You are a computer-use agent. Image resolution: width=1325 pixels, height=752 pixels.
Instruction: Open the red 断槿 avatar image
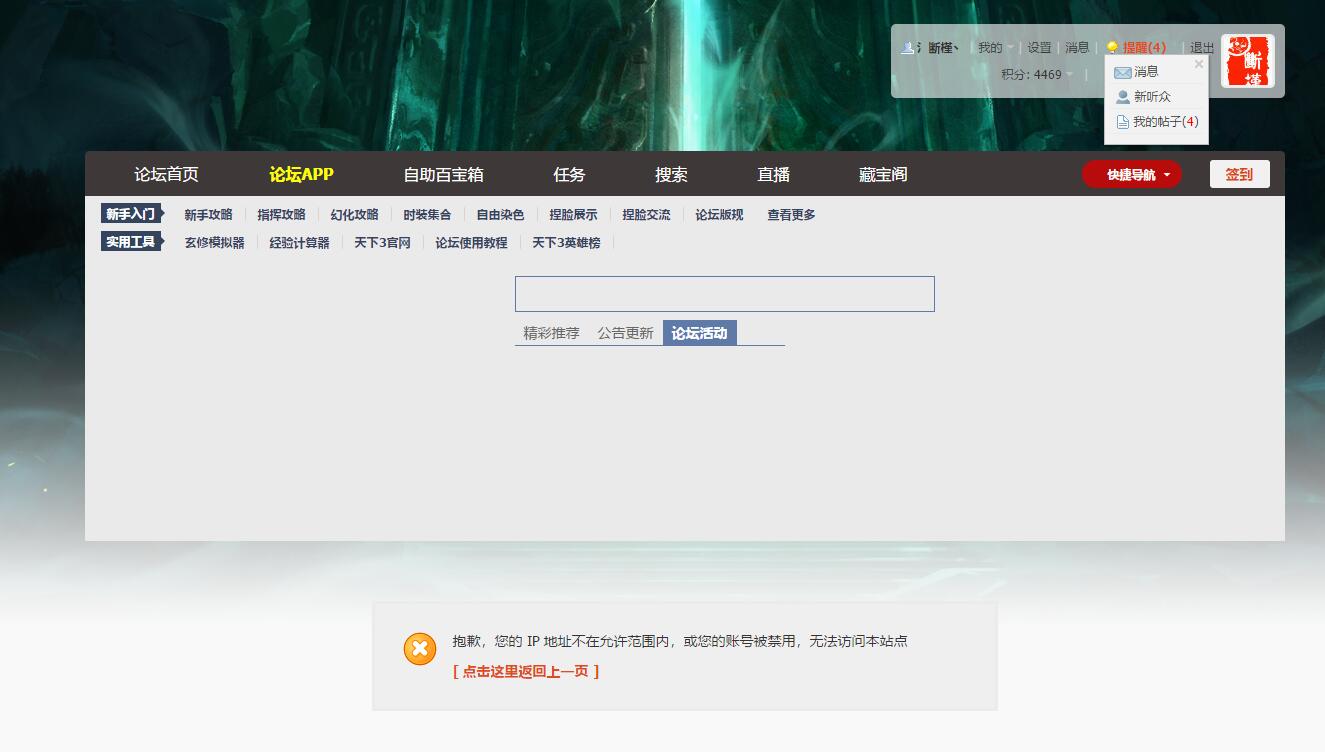pyautogui.click(x=1247, y=61)
